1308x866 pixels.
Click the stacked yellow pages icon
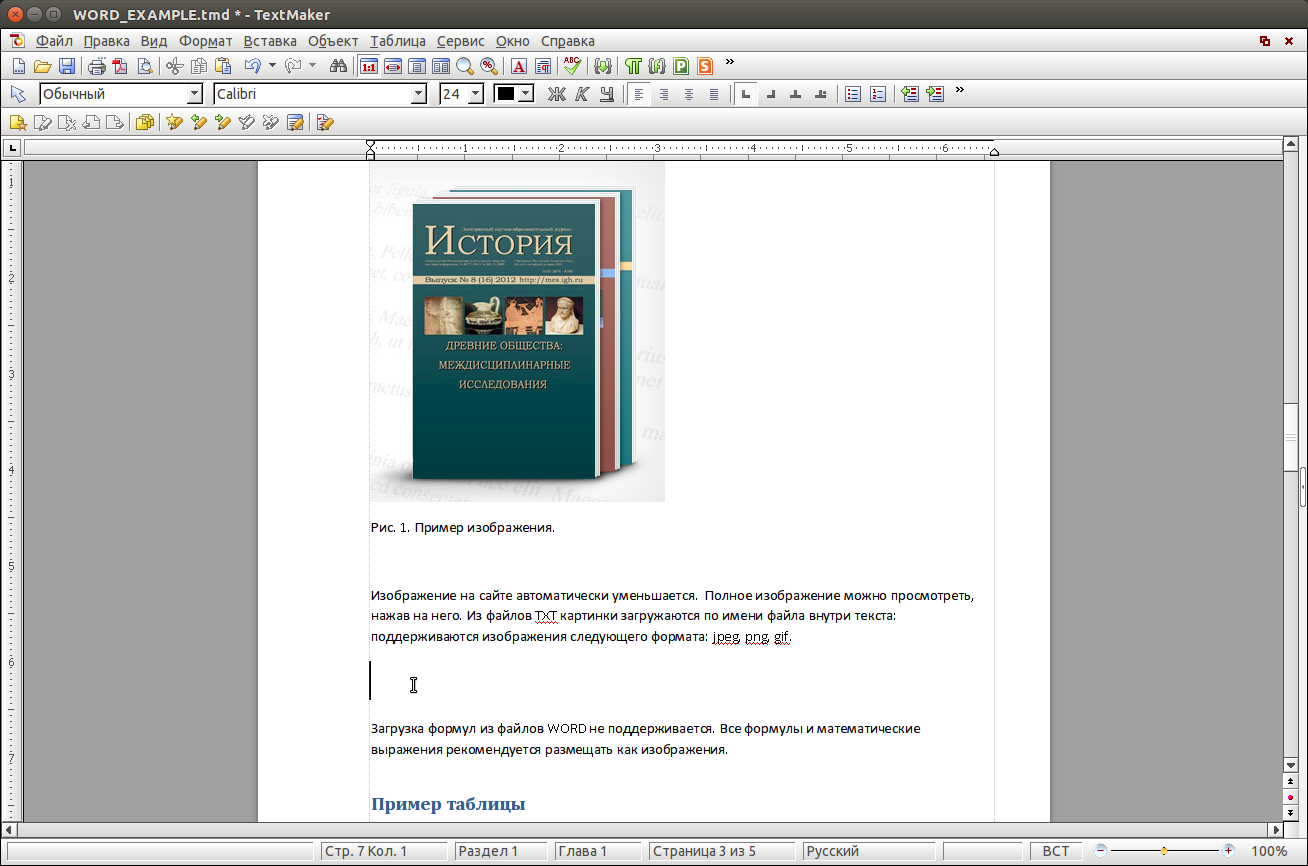[145, 122]
